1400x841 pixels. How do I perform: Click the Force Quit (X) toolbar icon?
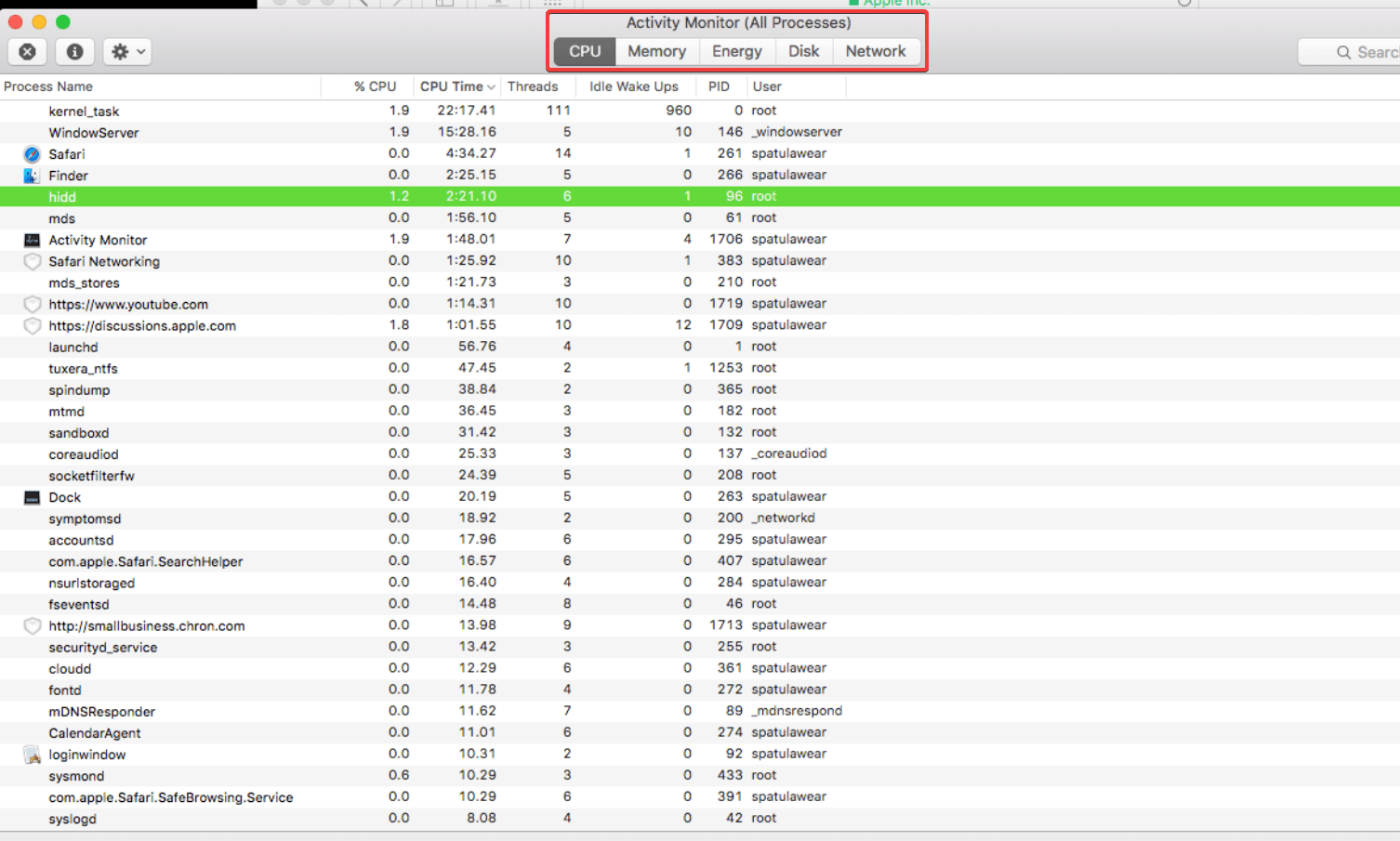click(27, 52)
